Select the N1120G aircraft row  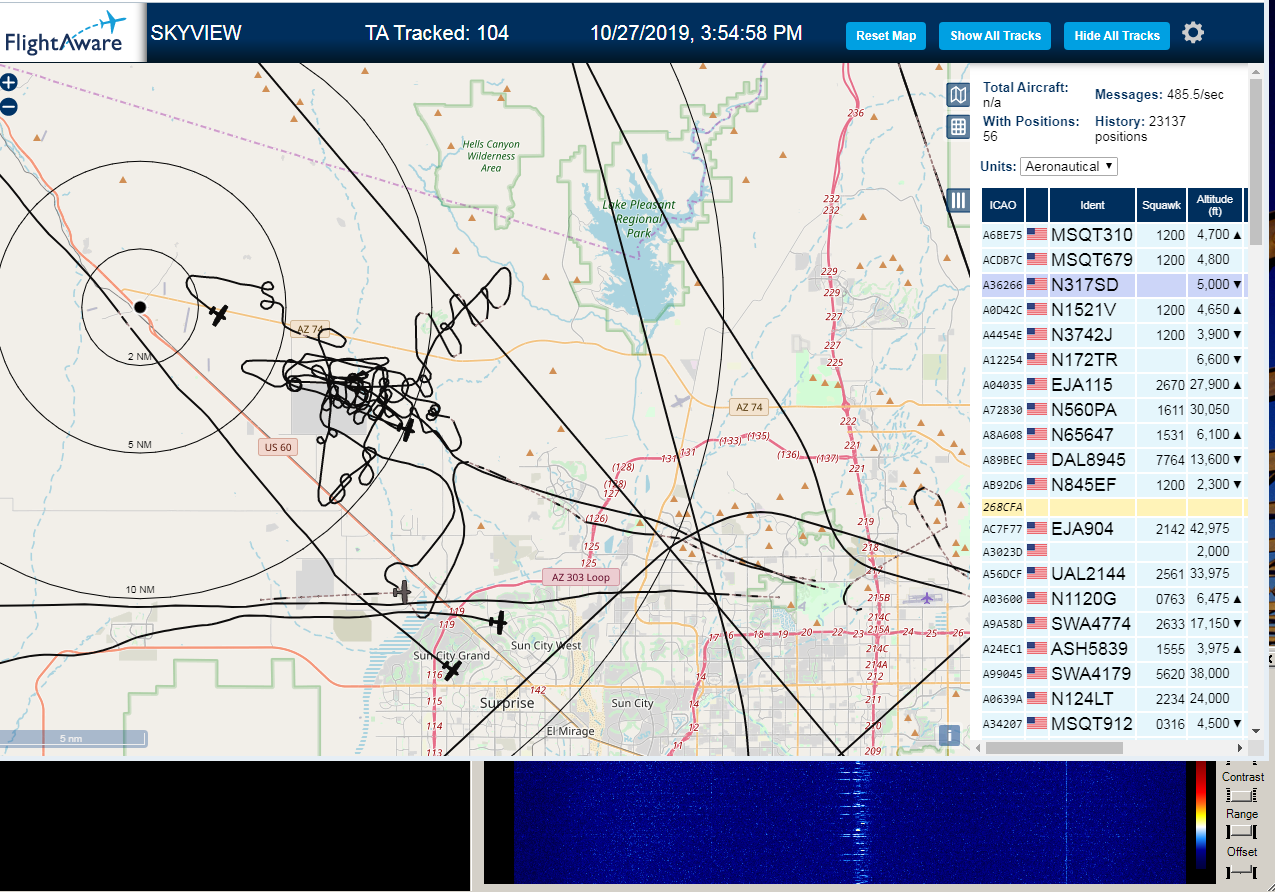click(1113, 599)
